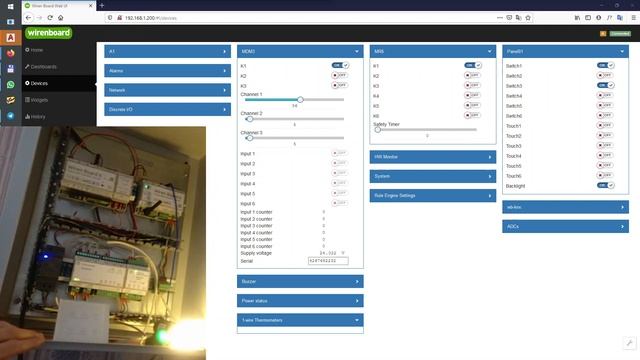The height and width of the screenshot is (360, 640).
Task: Open WhatsApp from the taskbar
Action: (11, 84)
